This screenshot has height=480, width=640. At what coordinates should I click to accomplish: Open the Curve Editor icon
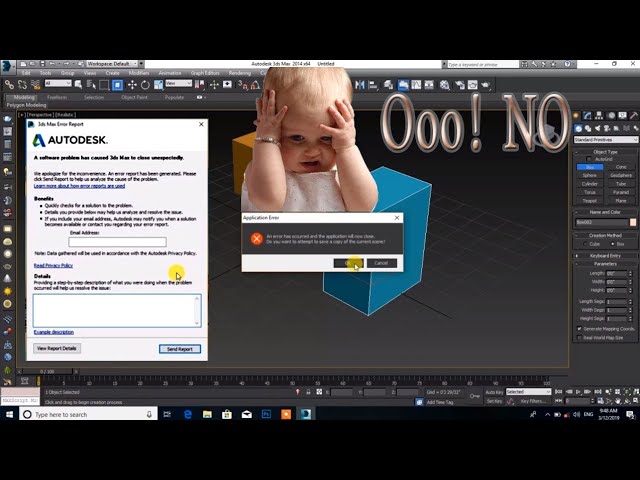416,84
